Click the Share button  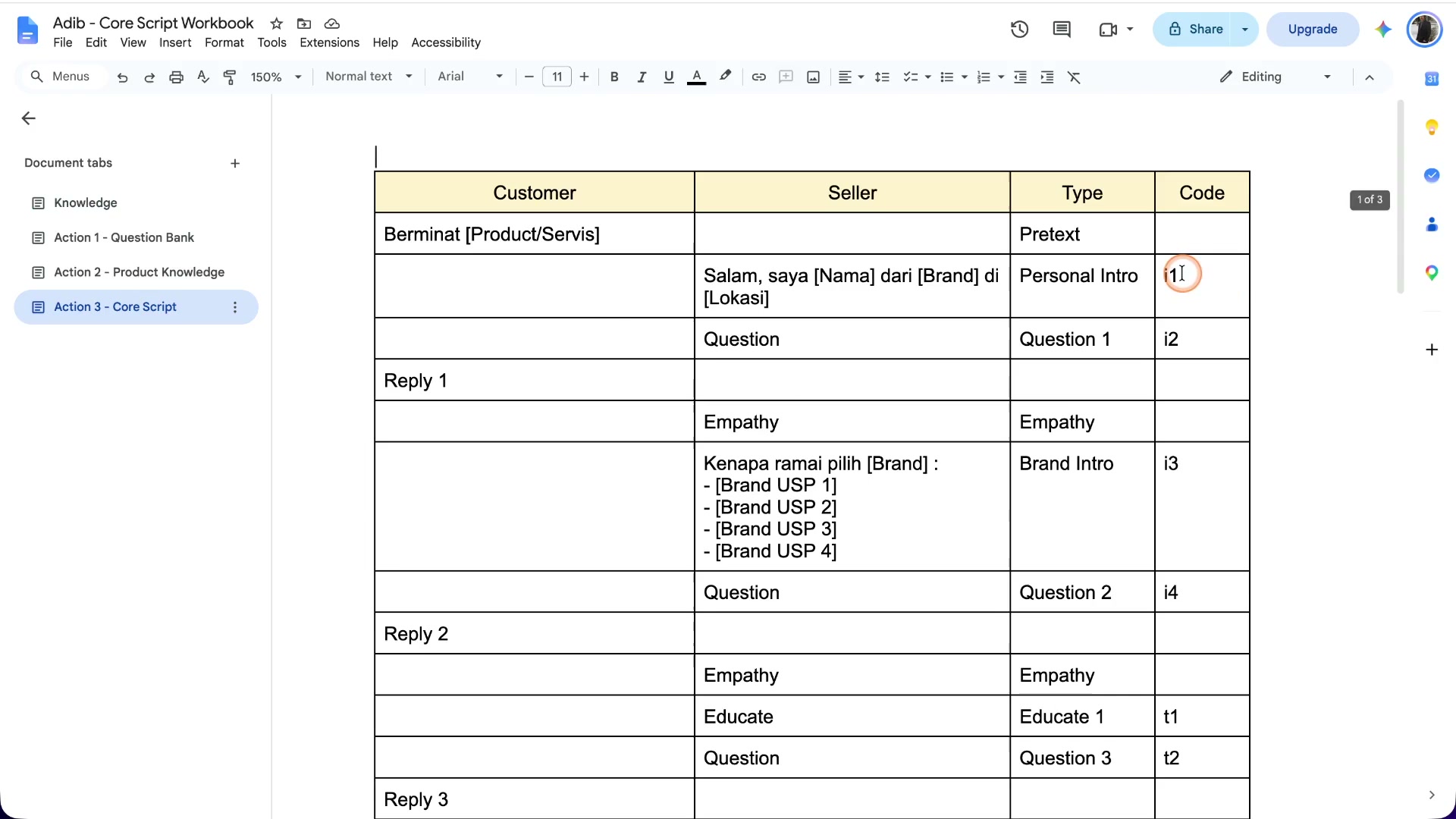1195,30
